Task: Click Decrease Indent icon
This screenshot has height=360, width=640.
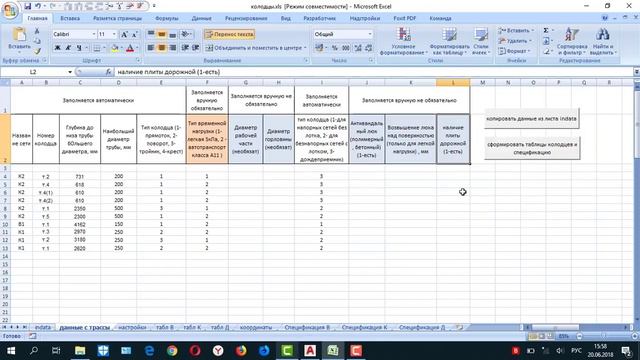Action: 185,48
